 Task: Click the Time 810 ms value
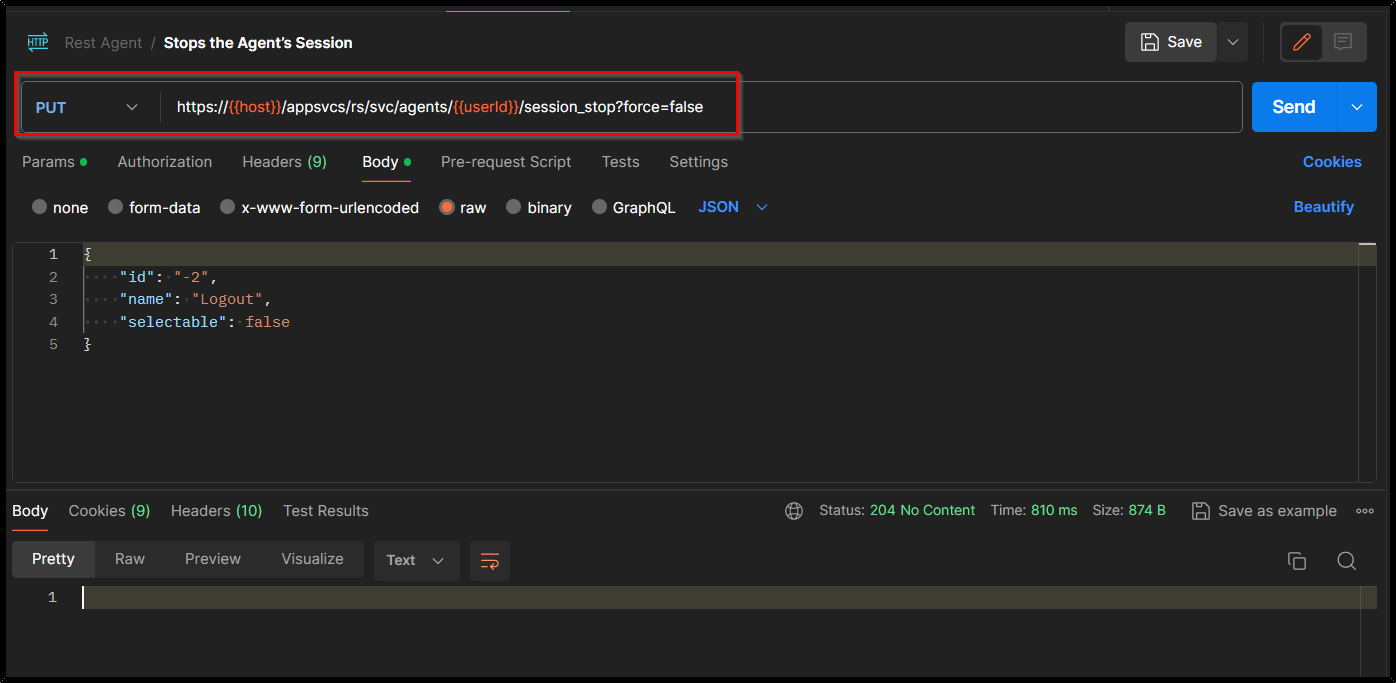pos(1054,510)
